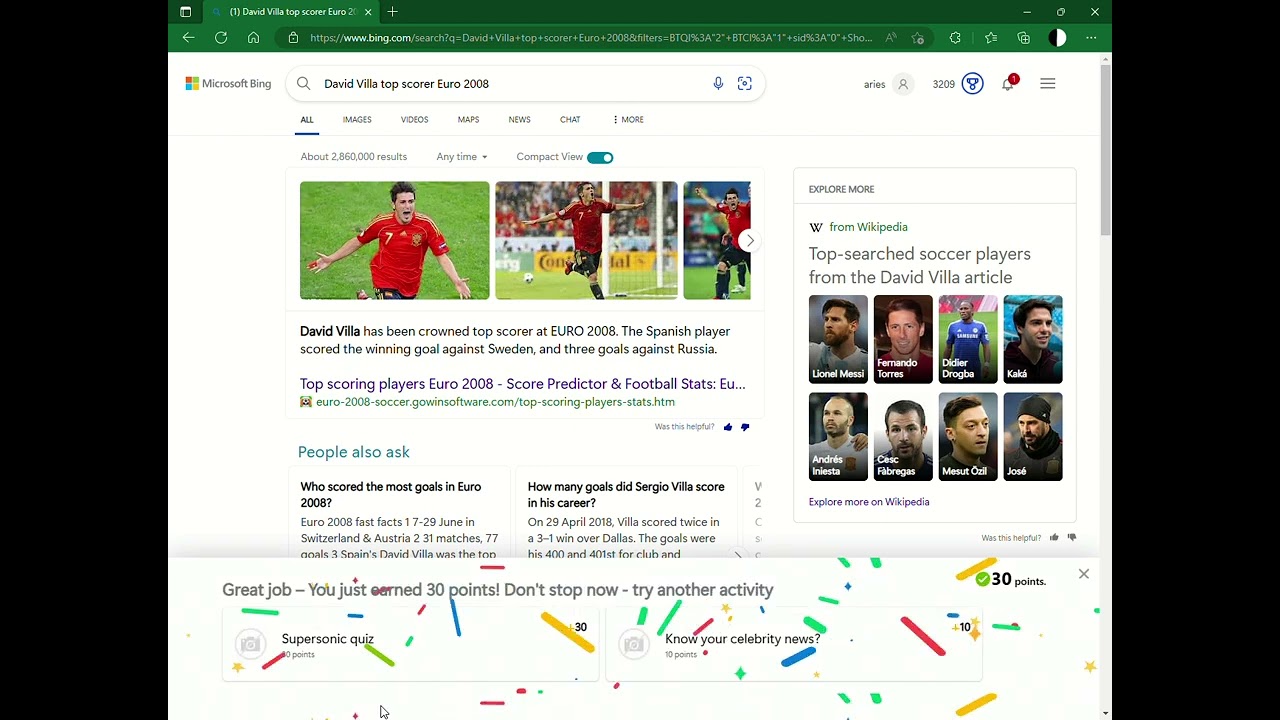Click the browser address bar URL
Image resolution: width=1280 pixels, height=720 pixels.
coord(590,38)
